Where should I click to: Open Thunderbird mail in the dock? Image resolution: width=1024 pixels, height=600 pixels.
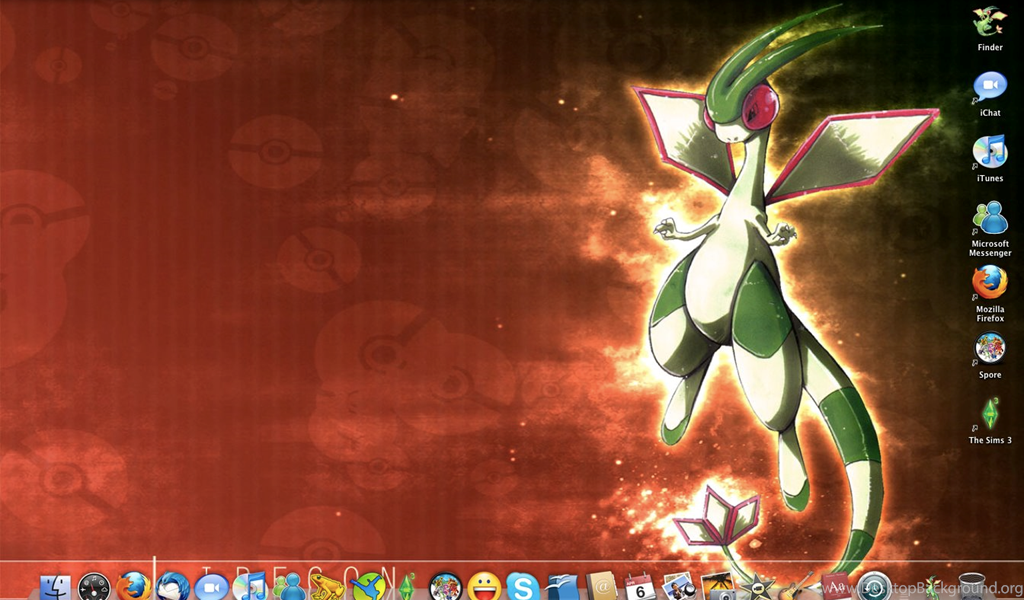[x=172, y=587]
